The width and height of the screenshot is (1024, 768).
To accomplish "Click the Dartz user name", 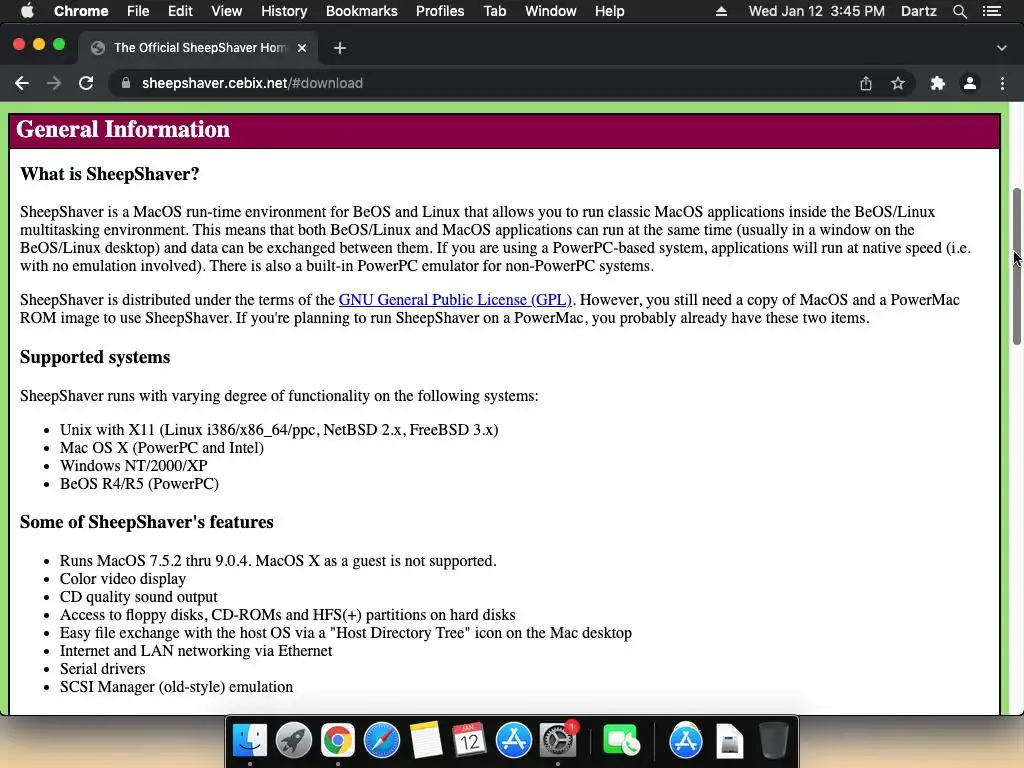I will (918, 11).
